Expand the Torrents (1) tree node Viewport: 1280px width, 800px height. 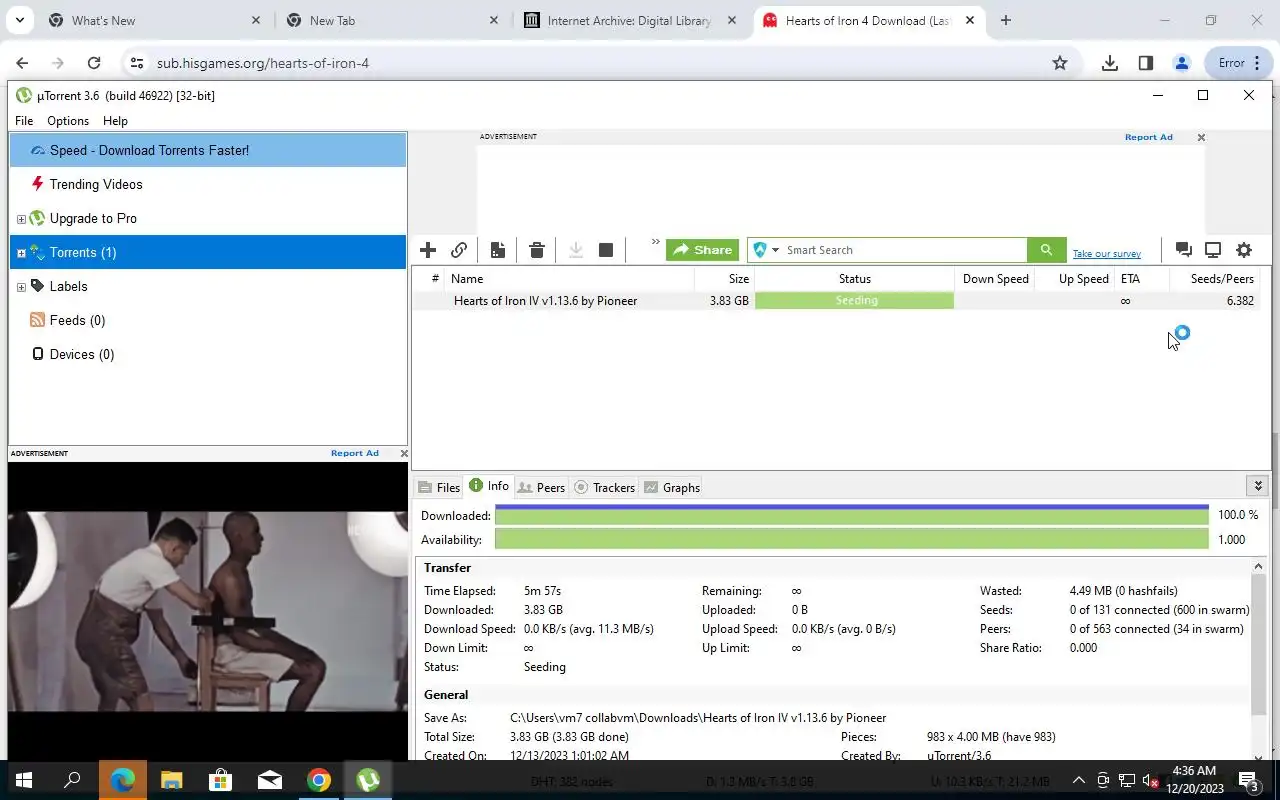(21, 253)
